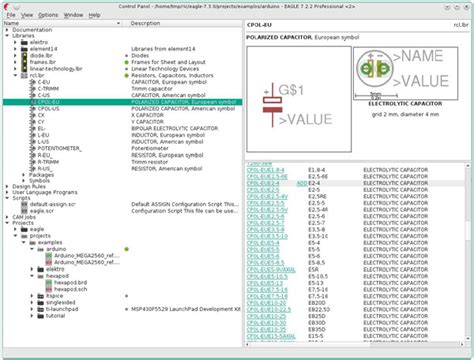This screenshot has height=360, width=474.
Task: Toggle the gray project marker for ti-launchpad
Action: [x=127, y=309]
